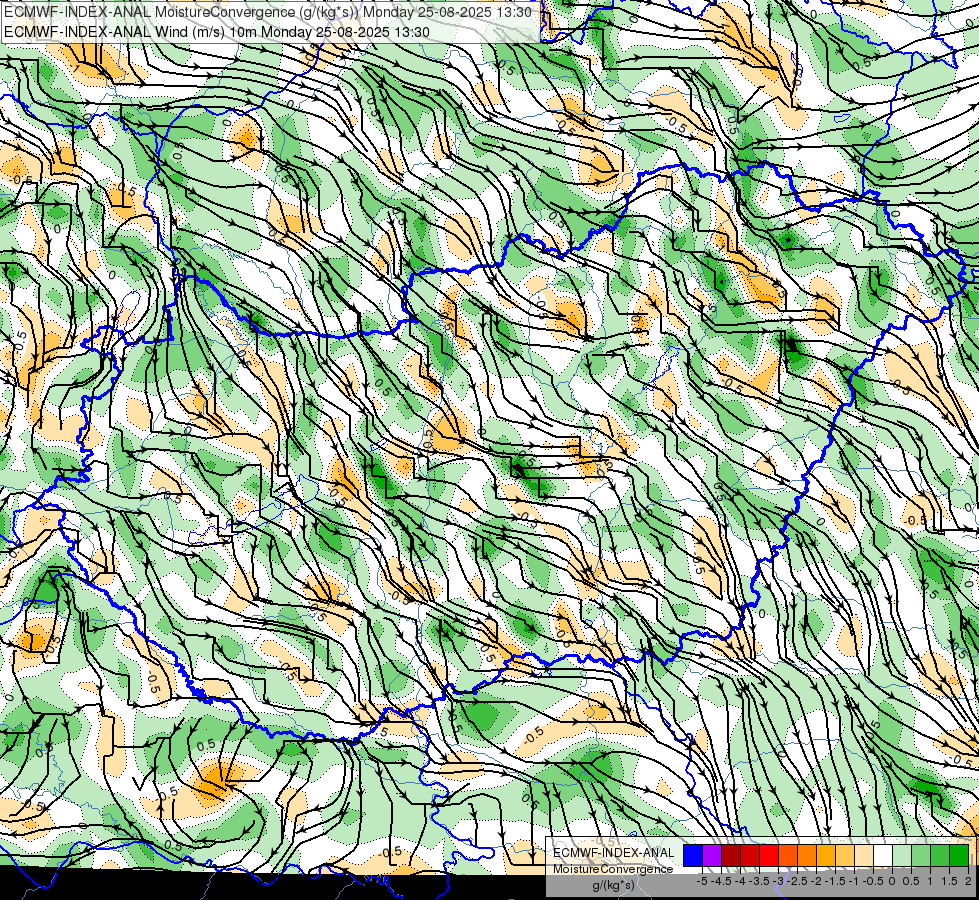Click the "-1.5" tick label on the legend
Viewport: 979px width, 900px height.
tap(835, 881)
